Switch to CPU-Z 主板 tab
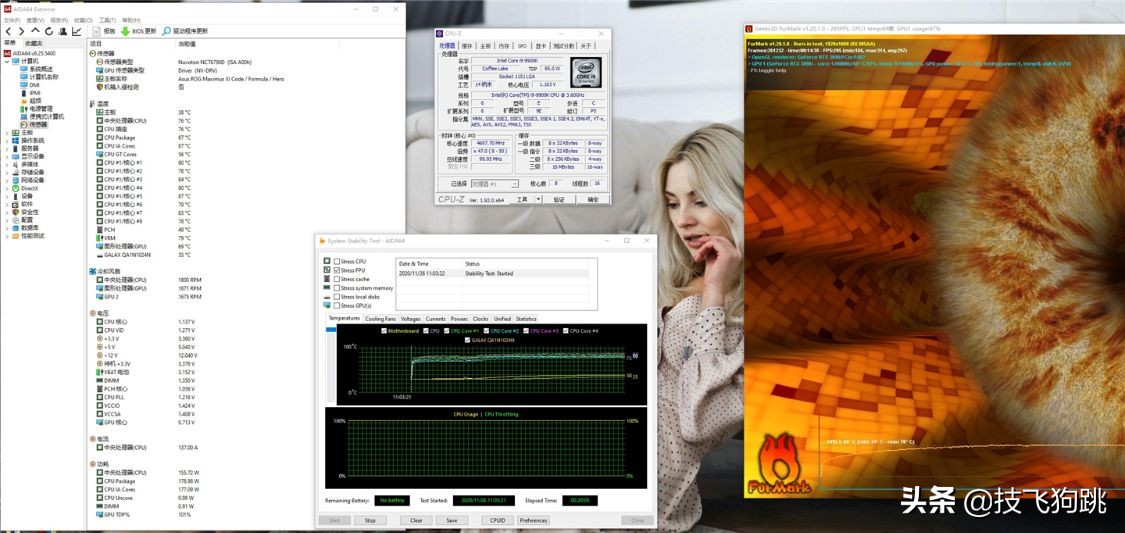 pos(486,46)
